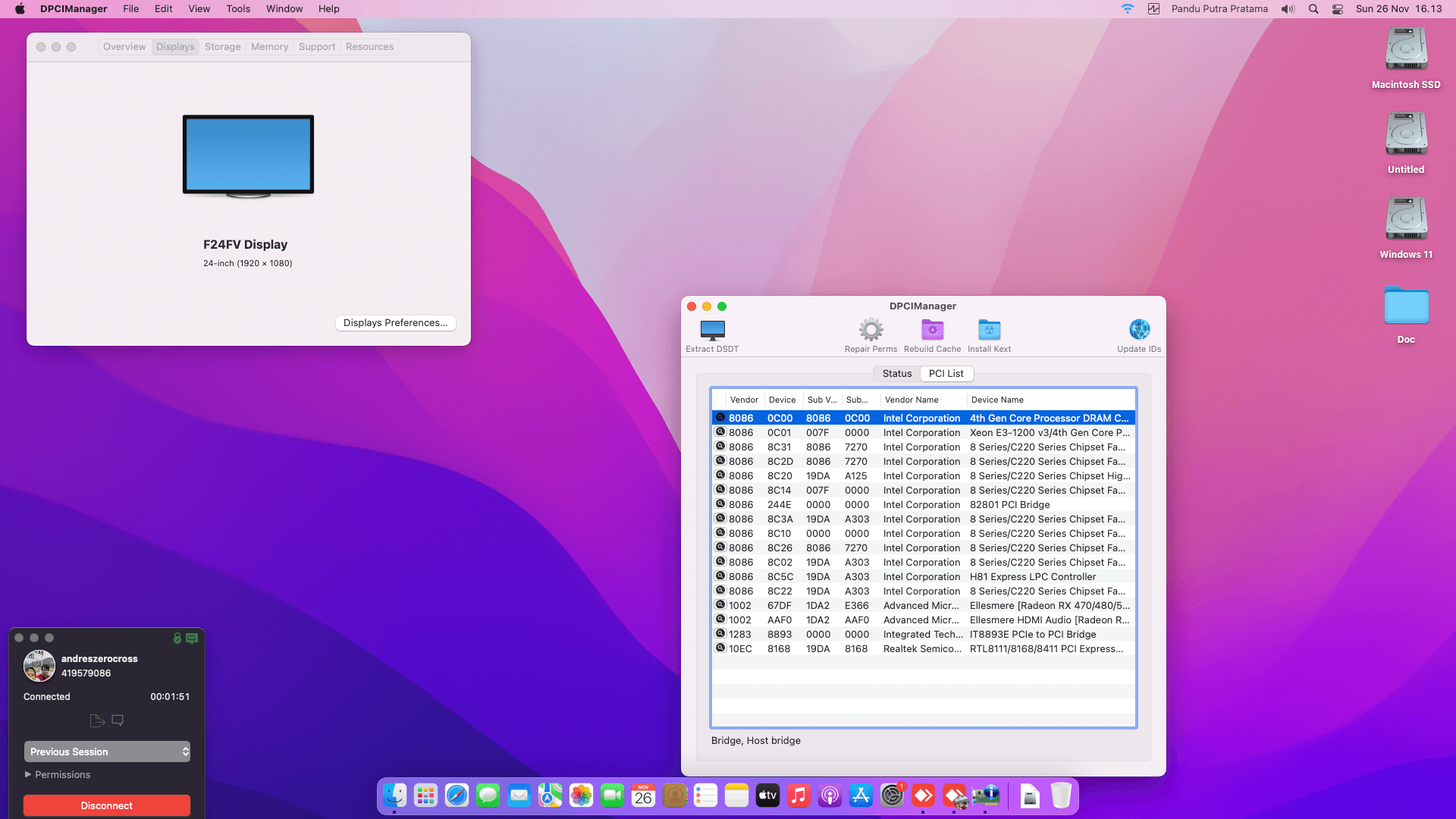
Task: Open Messages from the Dock
Action: 488,795
